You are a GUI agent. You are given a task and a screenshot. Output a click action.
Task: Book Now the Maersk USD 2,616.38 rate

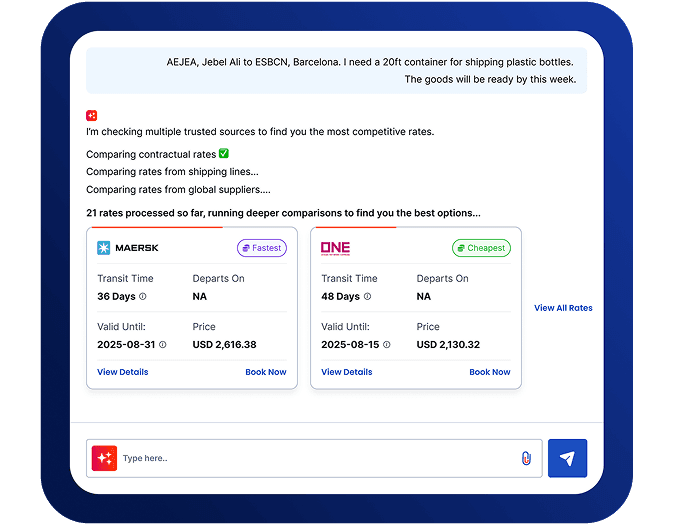point(266,372)
